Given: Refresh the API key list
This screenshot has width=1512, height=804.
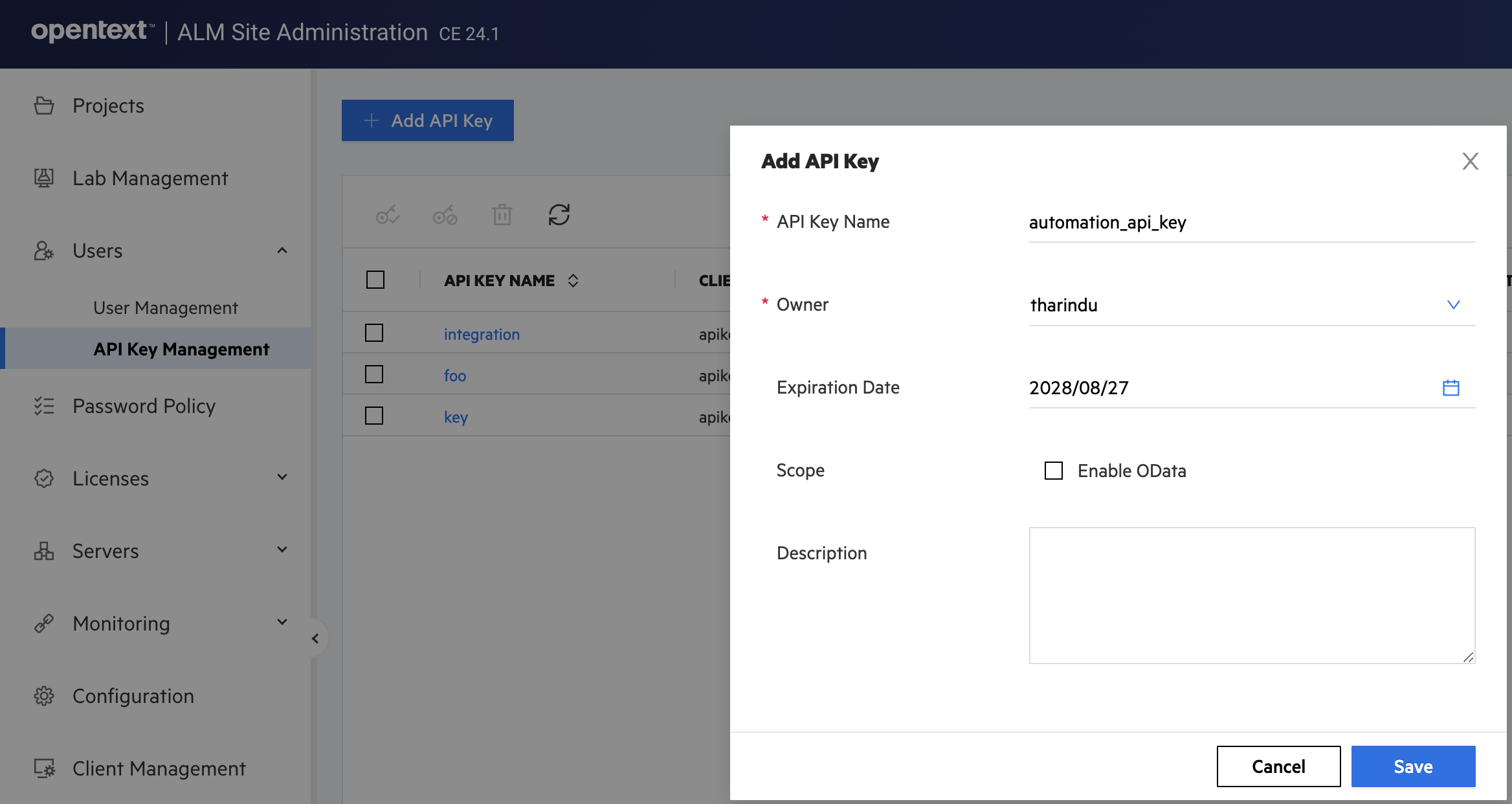Looking at the screenshot, I should tap(559, 214).
